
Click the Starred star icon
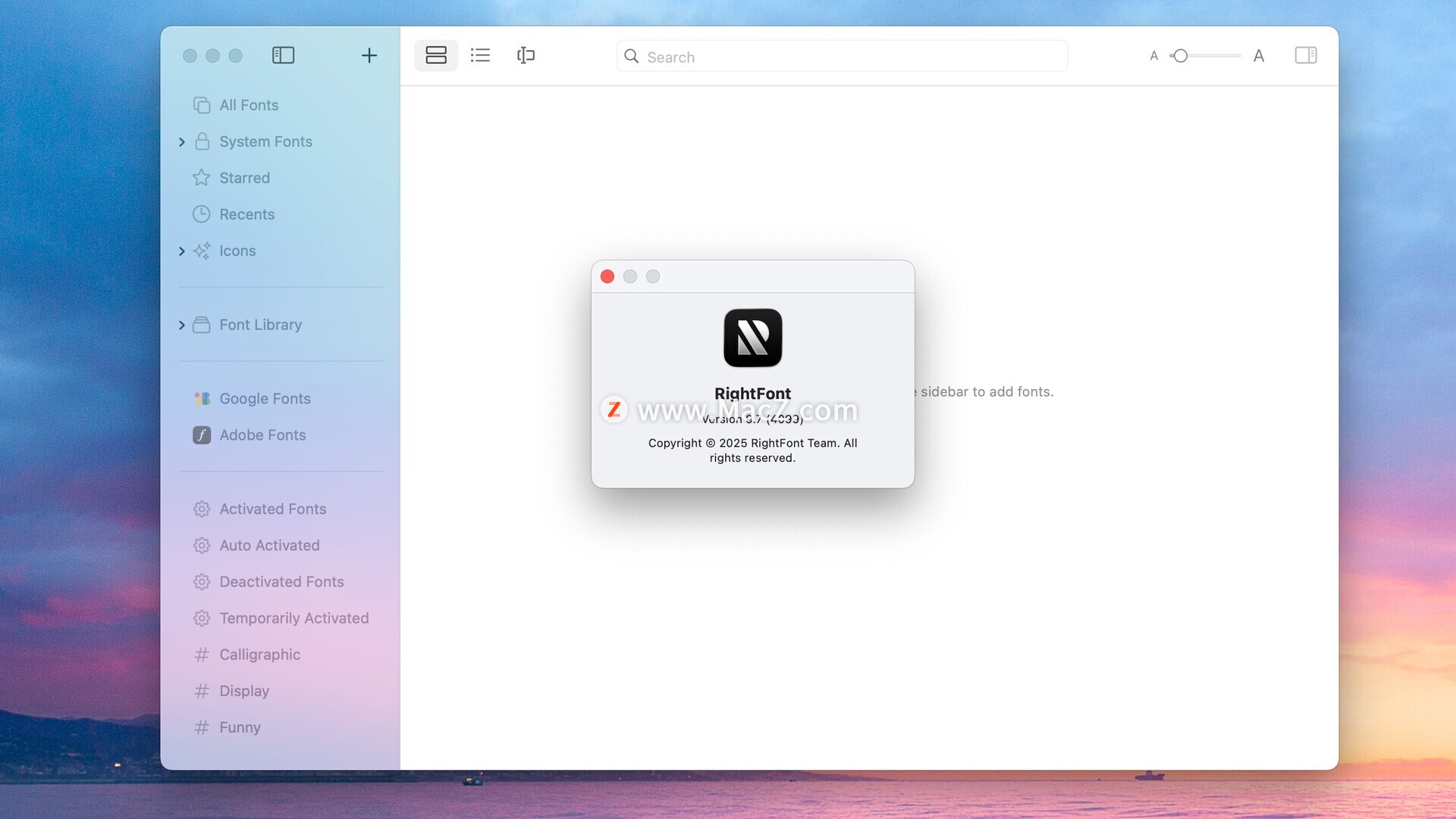coord(201,177)
